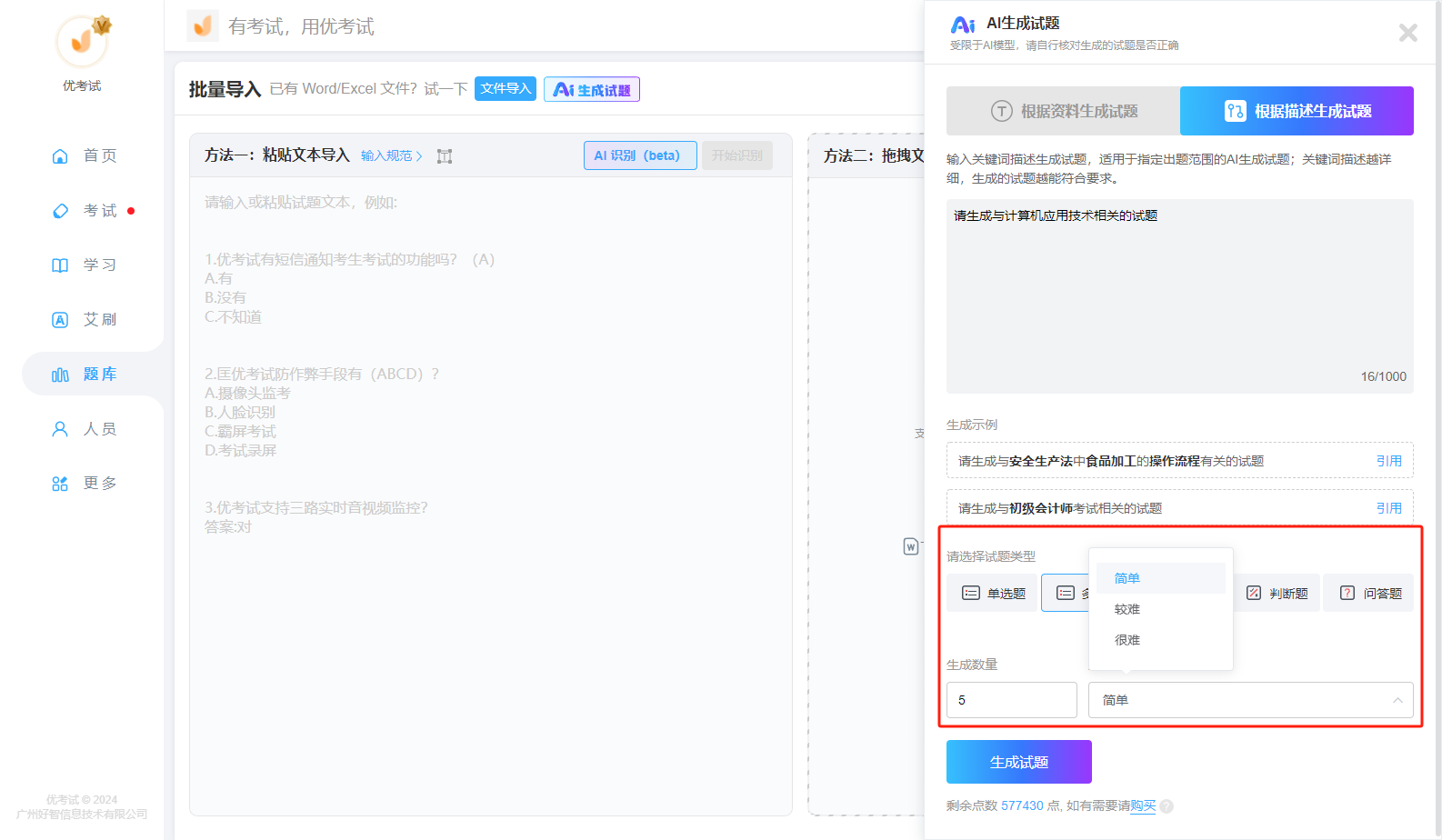
Task: Click the A icon beside 艾刷
Action: [60, 319]
